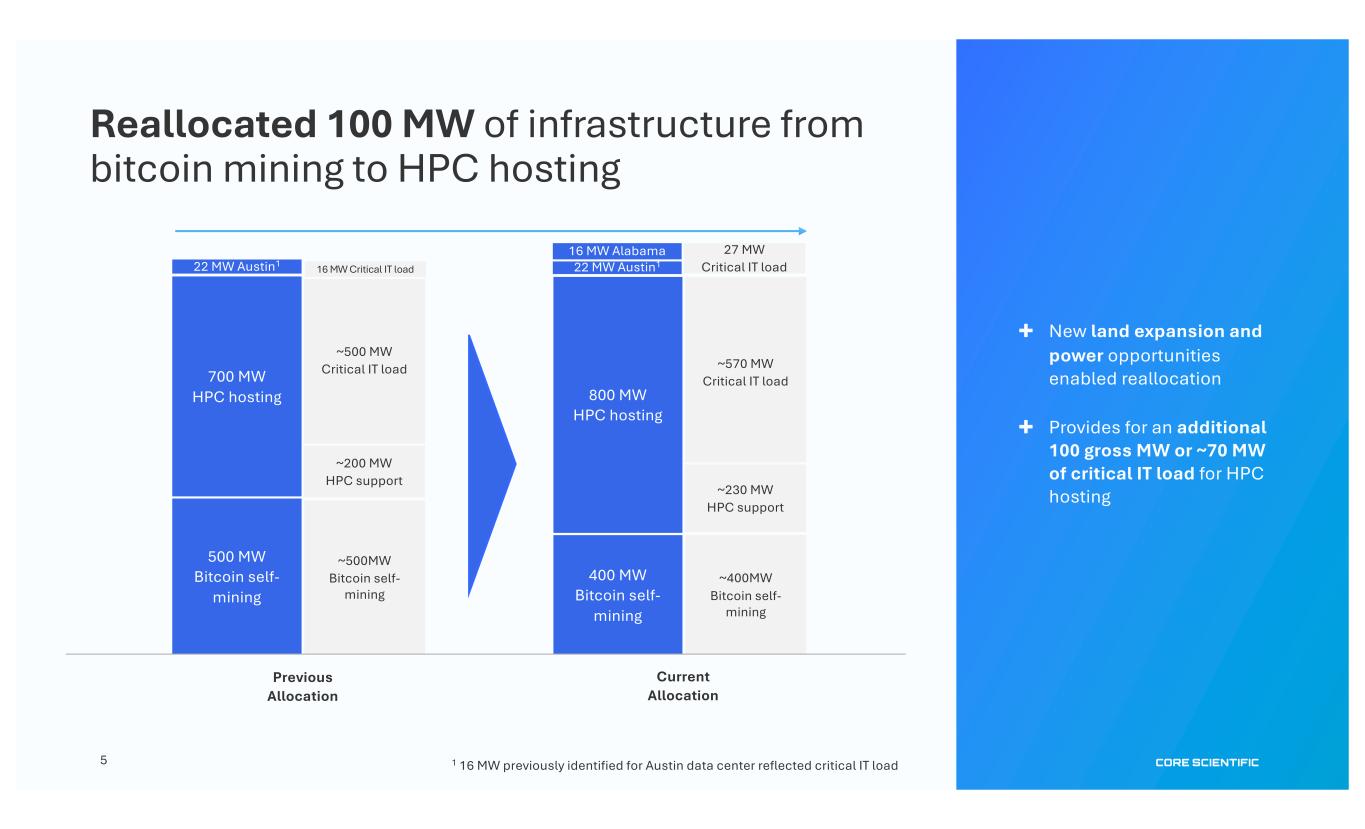
Task: Click the 27 MW Critical IT load label
Action: pyautogui.click(x=745, y=258)
